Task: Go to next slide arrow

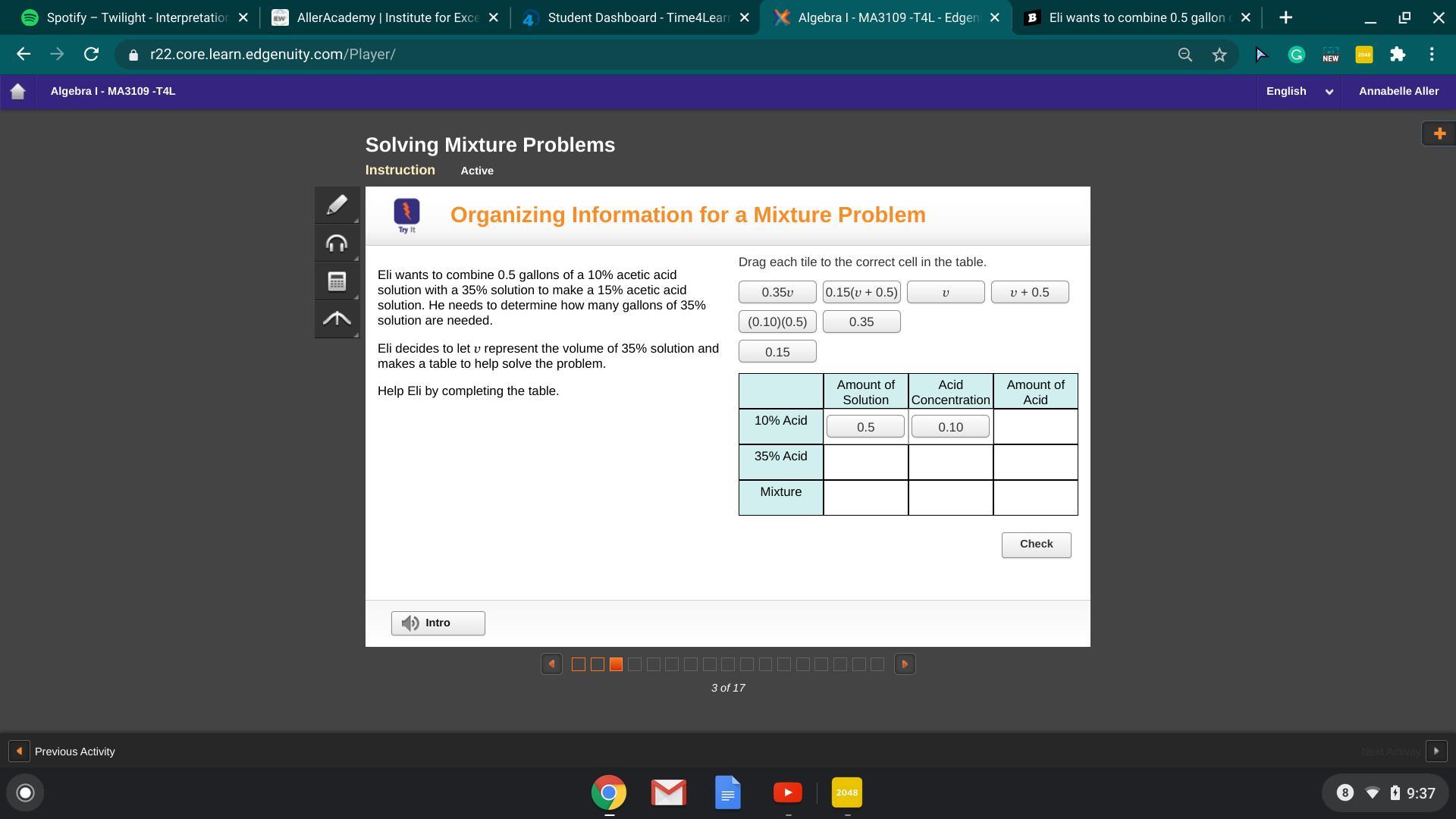Action: [x=904, y=664]
